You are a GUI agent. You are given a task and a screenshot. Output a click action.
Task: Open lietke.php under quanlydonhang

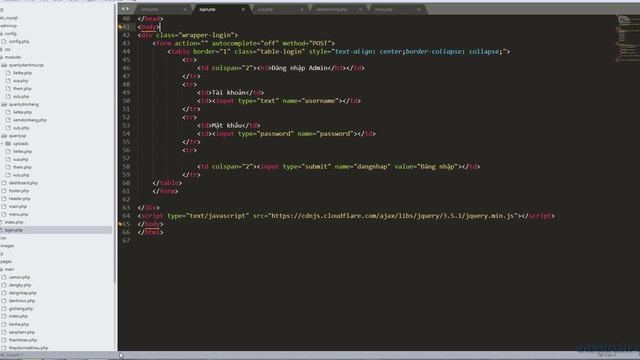22,112
